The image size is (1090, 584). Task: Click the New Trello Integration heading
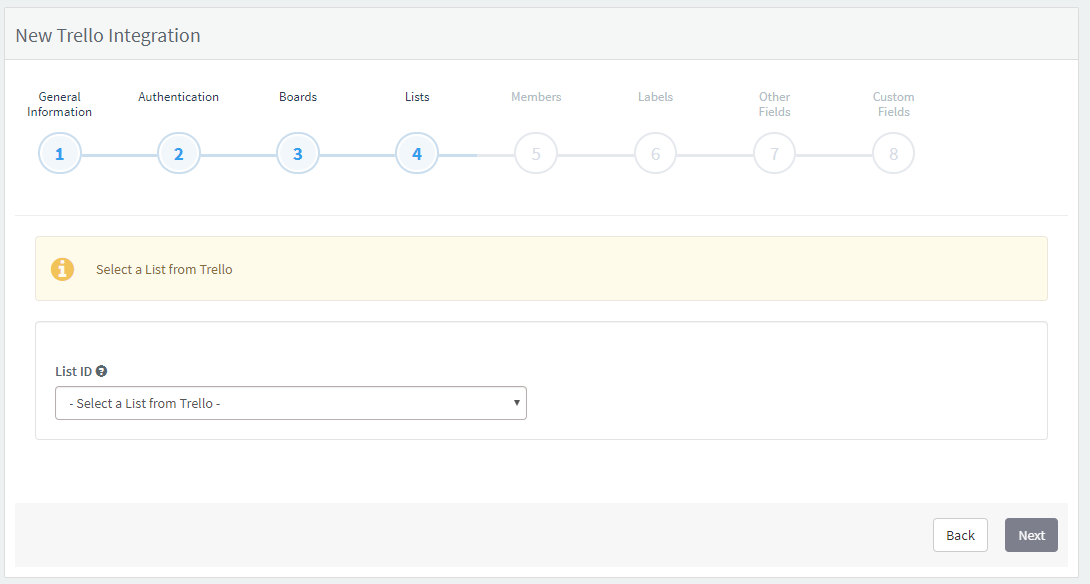(108, 35)
